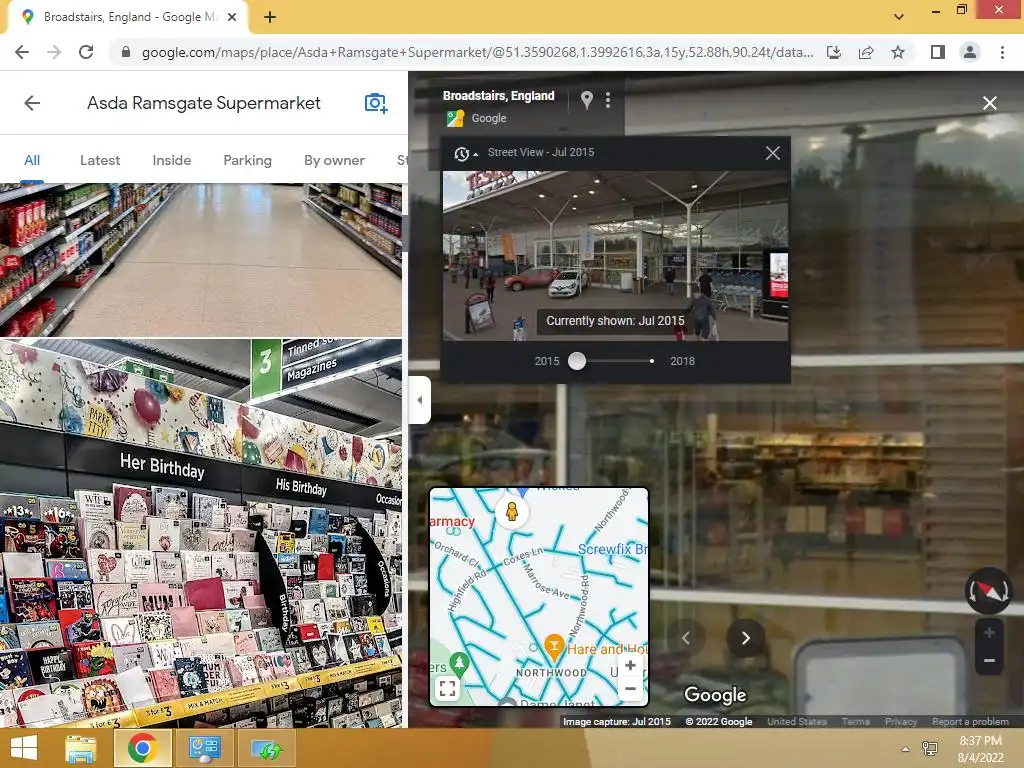Screen dimensions: 1024x768
Task: Toggle the browser side panel
Action: [x=938, y=52]
